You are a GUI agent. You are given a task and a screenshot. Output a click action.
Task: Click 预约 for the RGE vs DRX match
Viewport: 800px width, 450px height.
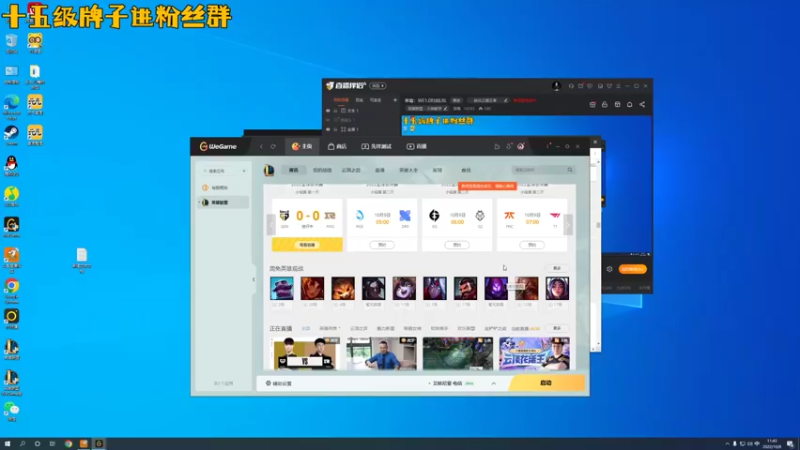coord(382,245)
